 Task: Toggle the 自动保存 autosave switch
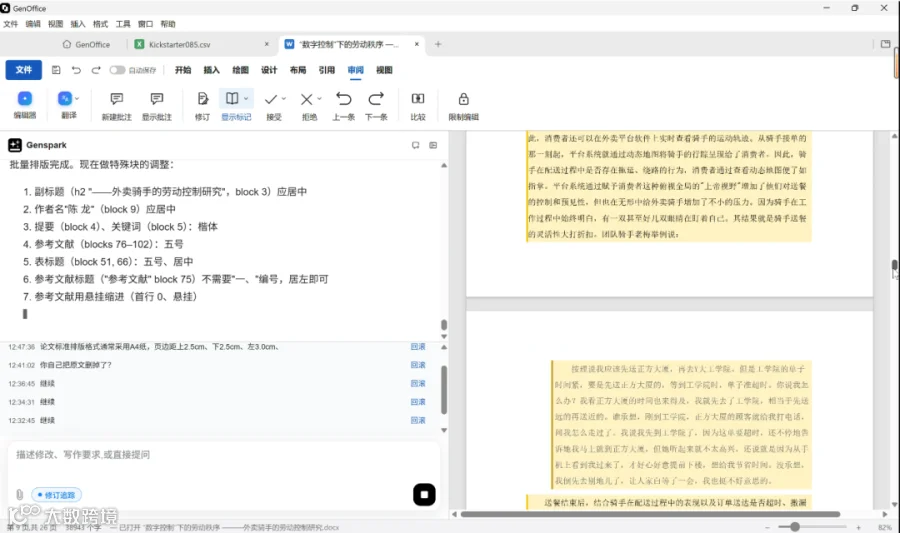pyautogui.click(x=117, y=70)
